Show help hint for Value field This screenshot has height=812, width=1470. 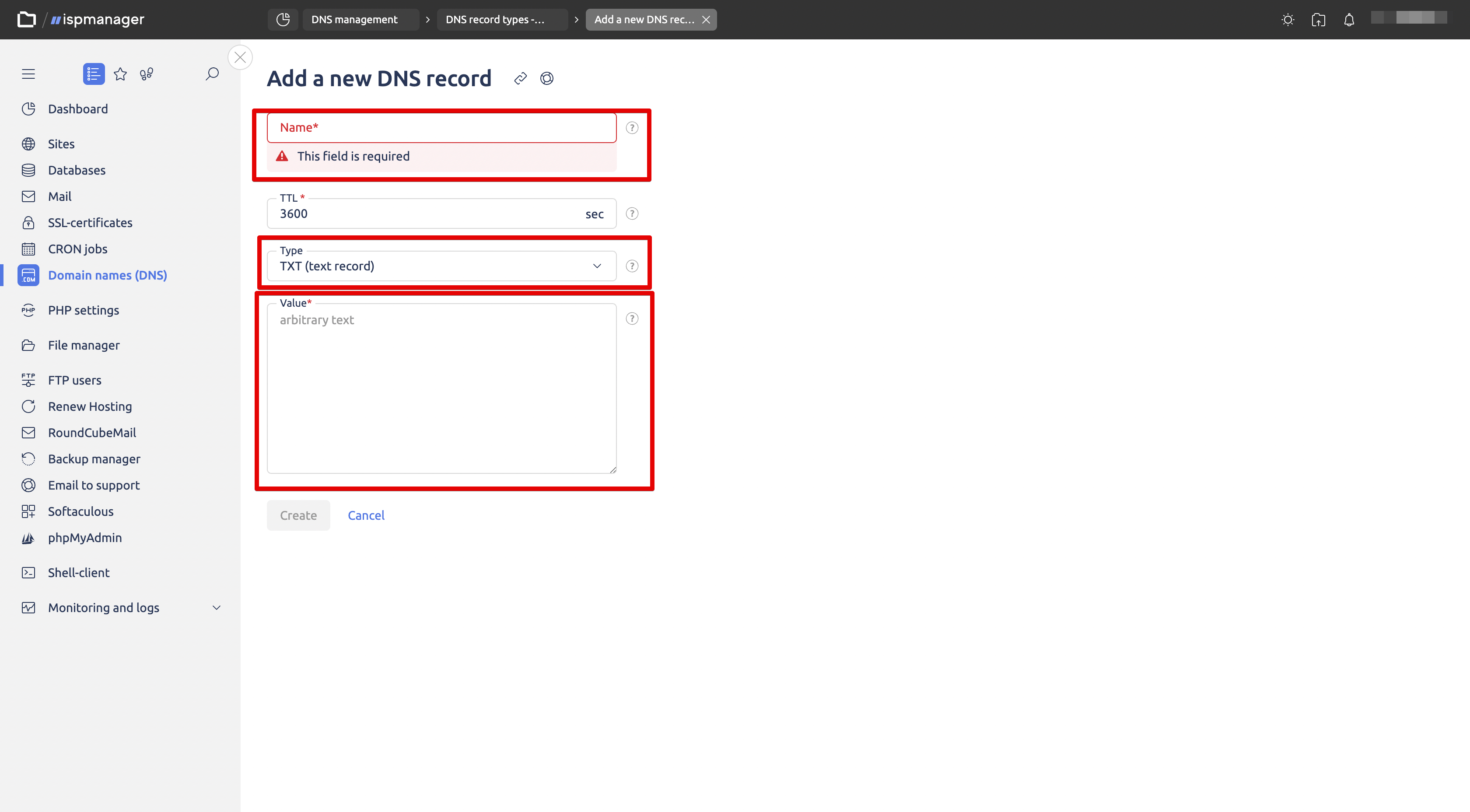(632, 318)
